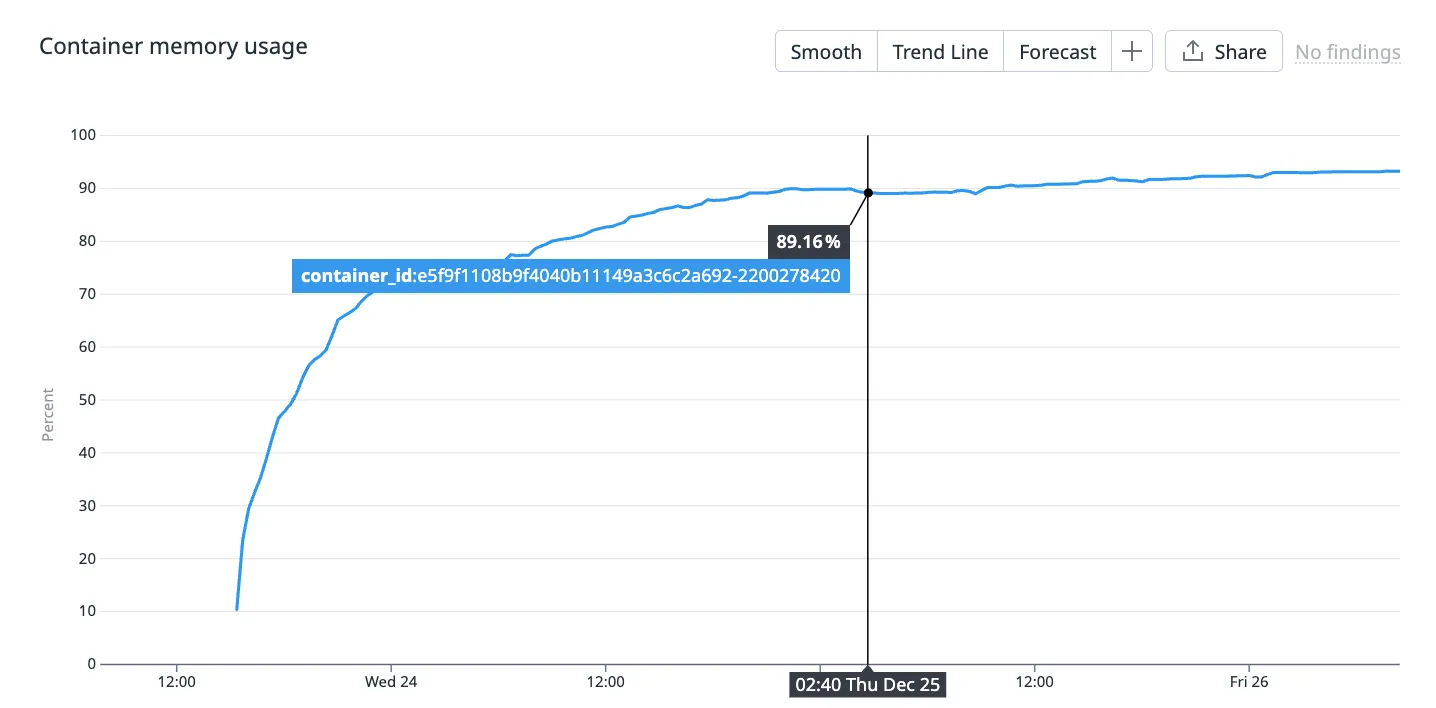Click the Wed 24 axis label
The height and width of the screenshot is (708, 1436).
(x=391, y=681)
